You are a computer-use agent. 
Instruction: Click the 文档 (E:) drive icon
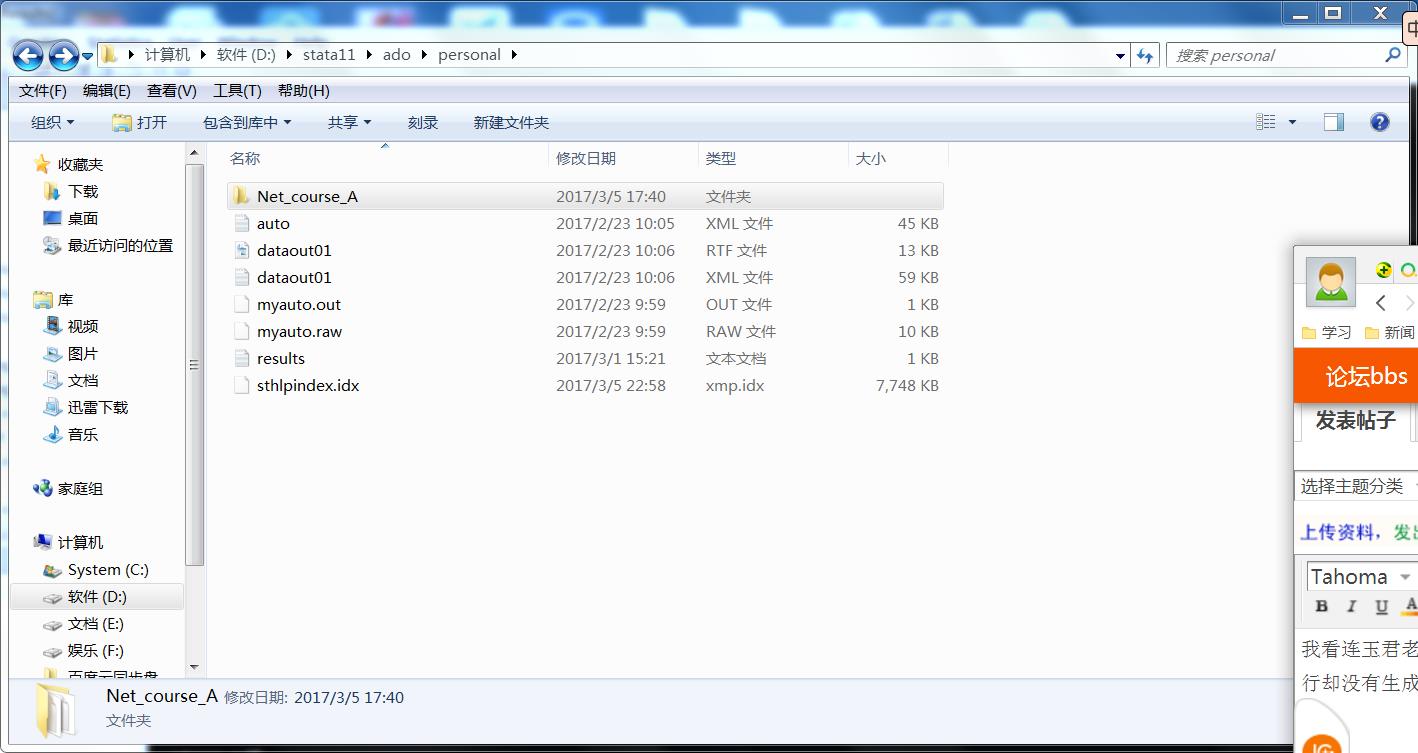52,624
